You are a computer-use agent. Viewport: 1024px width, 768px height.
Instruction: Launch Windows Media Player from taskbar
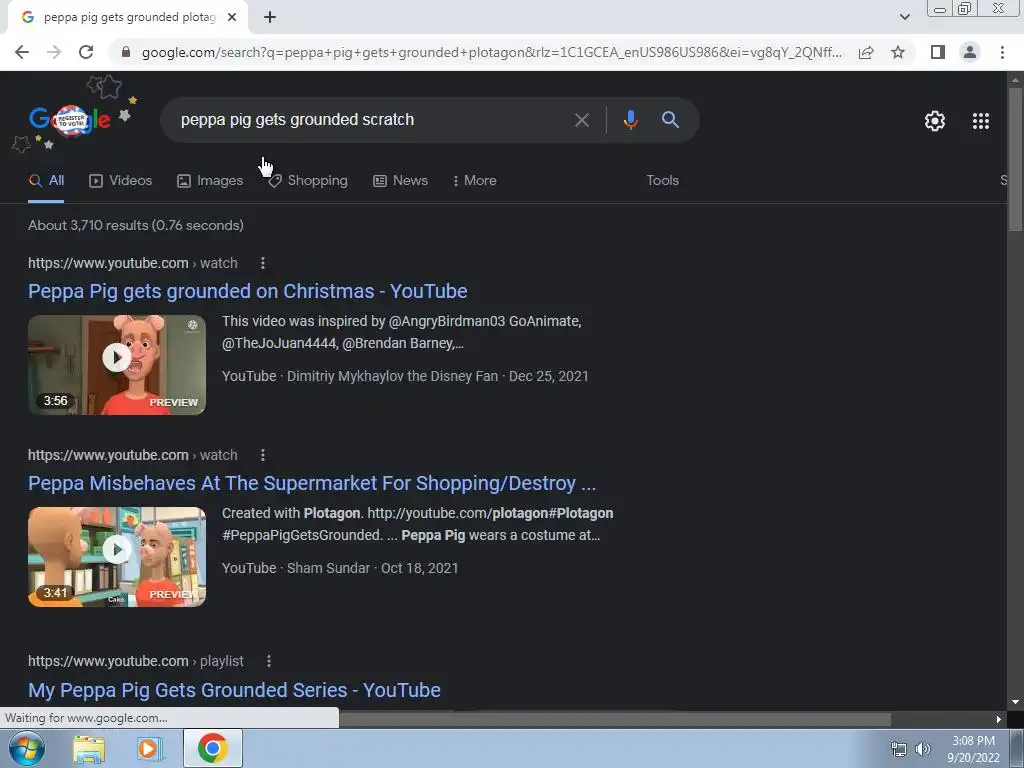pos(150,748)
